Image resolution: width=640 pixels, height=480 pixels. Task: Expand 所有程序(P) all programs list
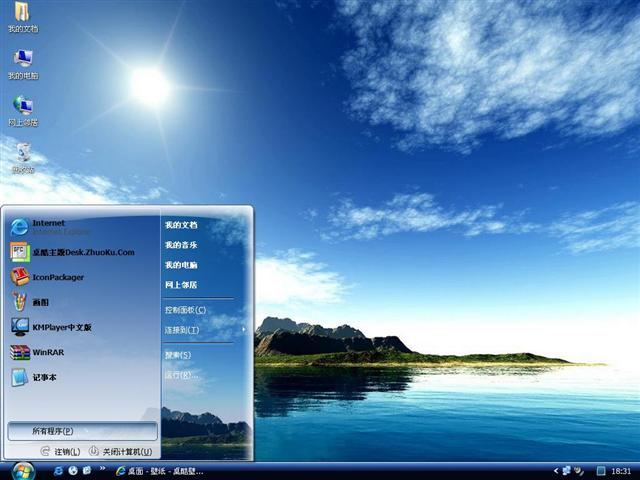pyautogui.click(x=82, y=431)
